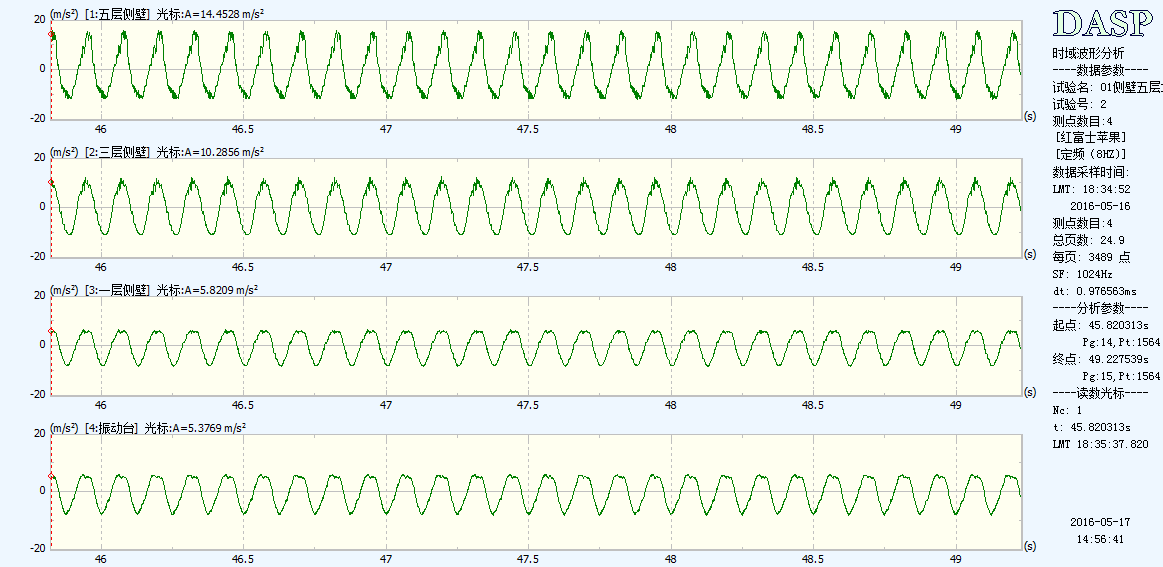Viewport: 1163px width, 567px height.
Task: Click the LMT: 18:34:52 sampling time
Action: pos(1091,190)
